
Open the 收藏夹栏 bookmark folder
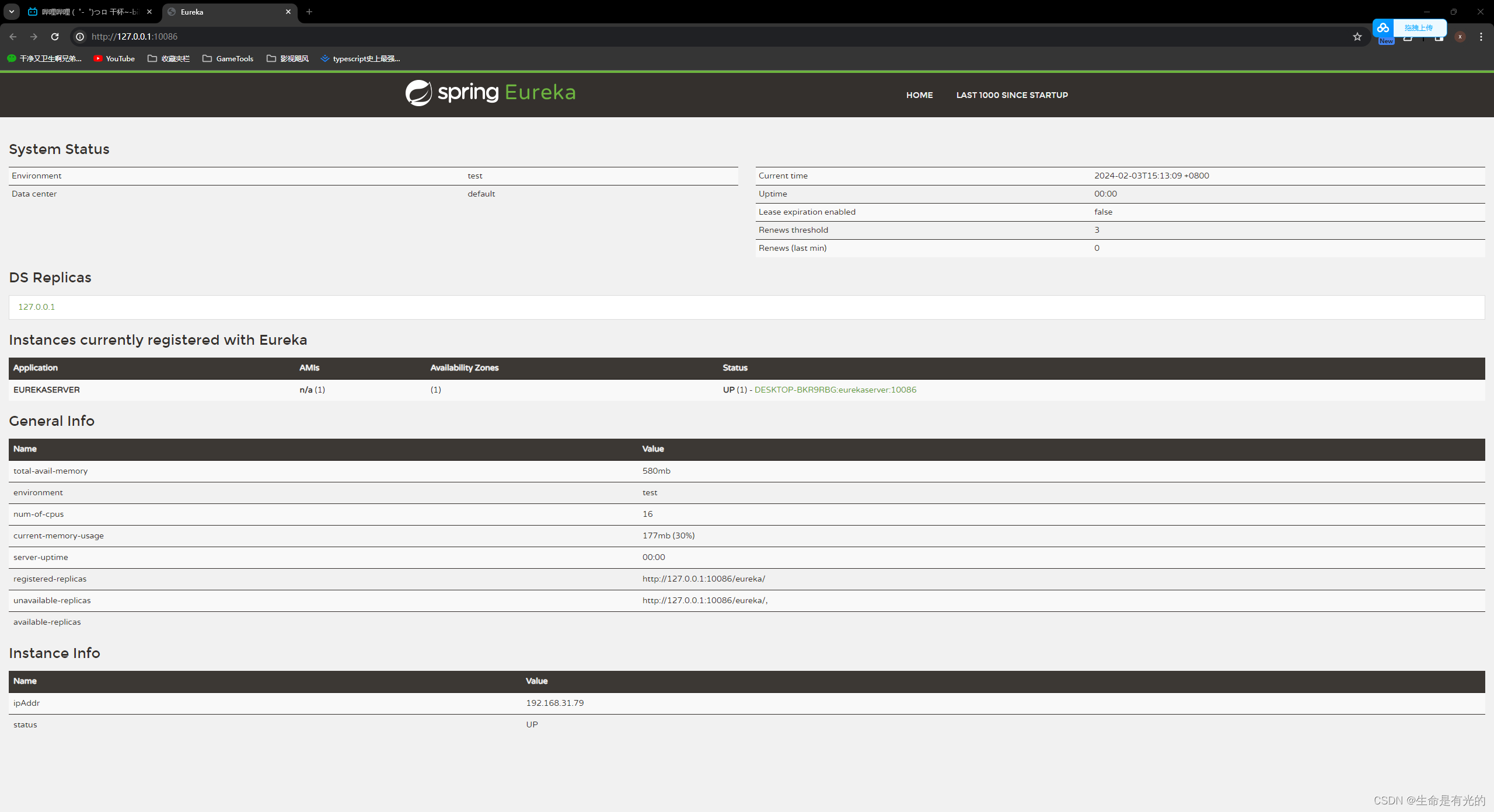(169, 58)
